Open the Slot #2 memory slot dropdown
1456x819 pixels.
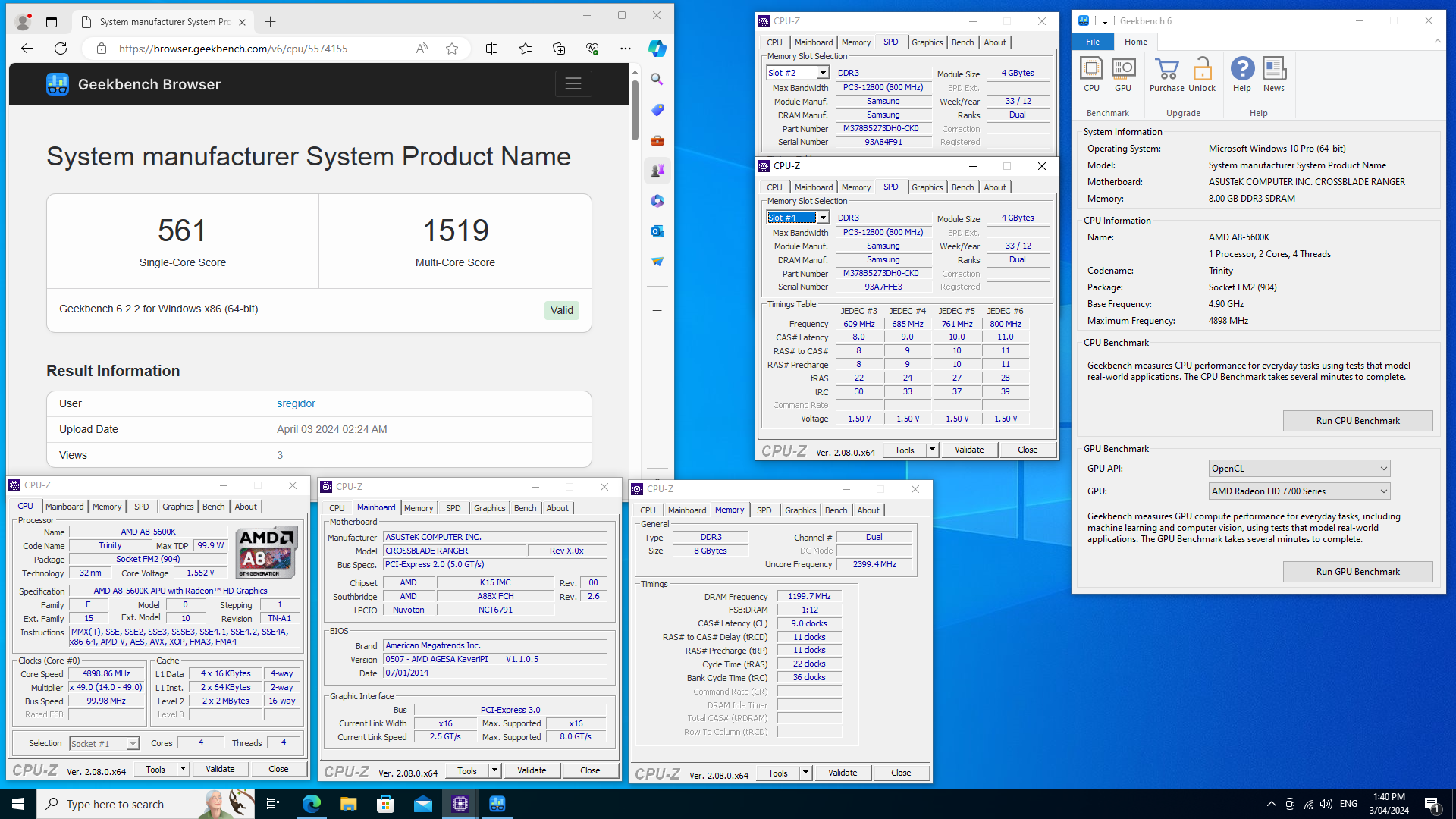pos(823,73)
